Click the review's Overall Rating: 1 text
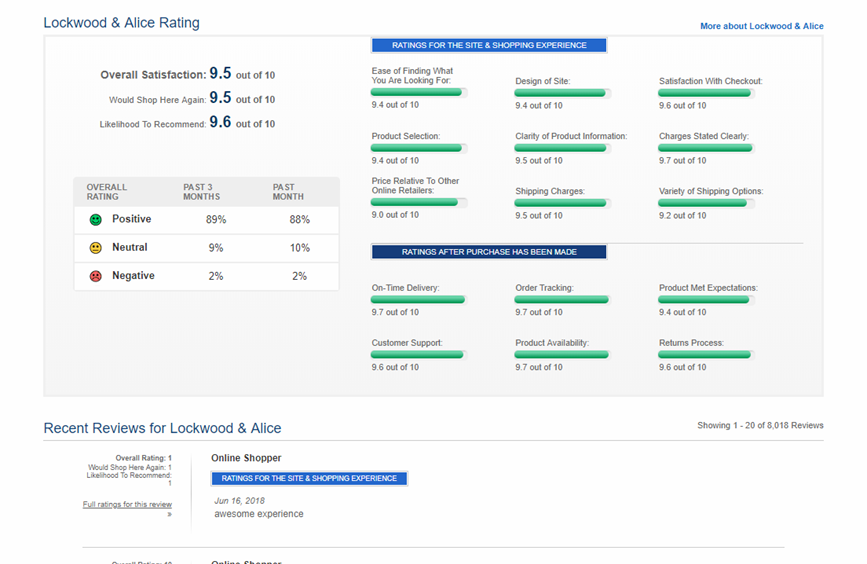Viewport: 867px width, 564px height. coord(144,458)
